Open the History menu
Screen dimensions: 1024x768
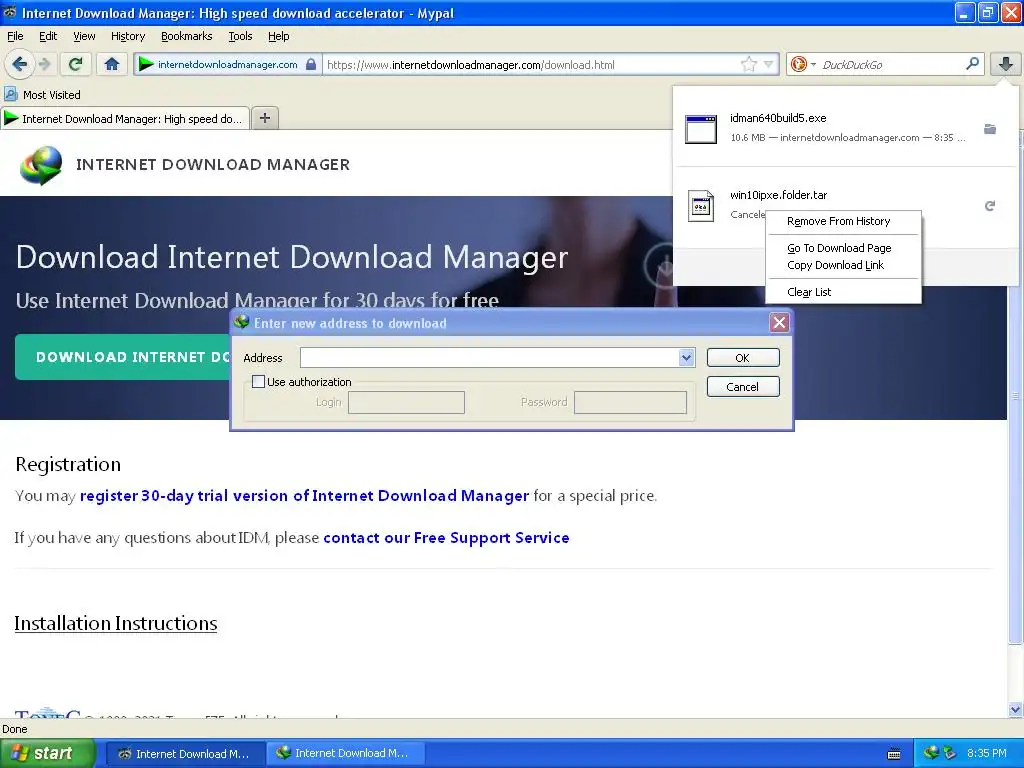[127, 36]
